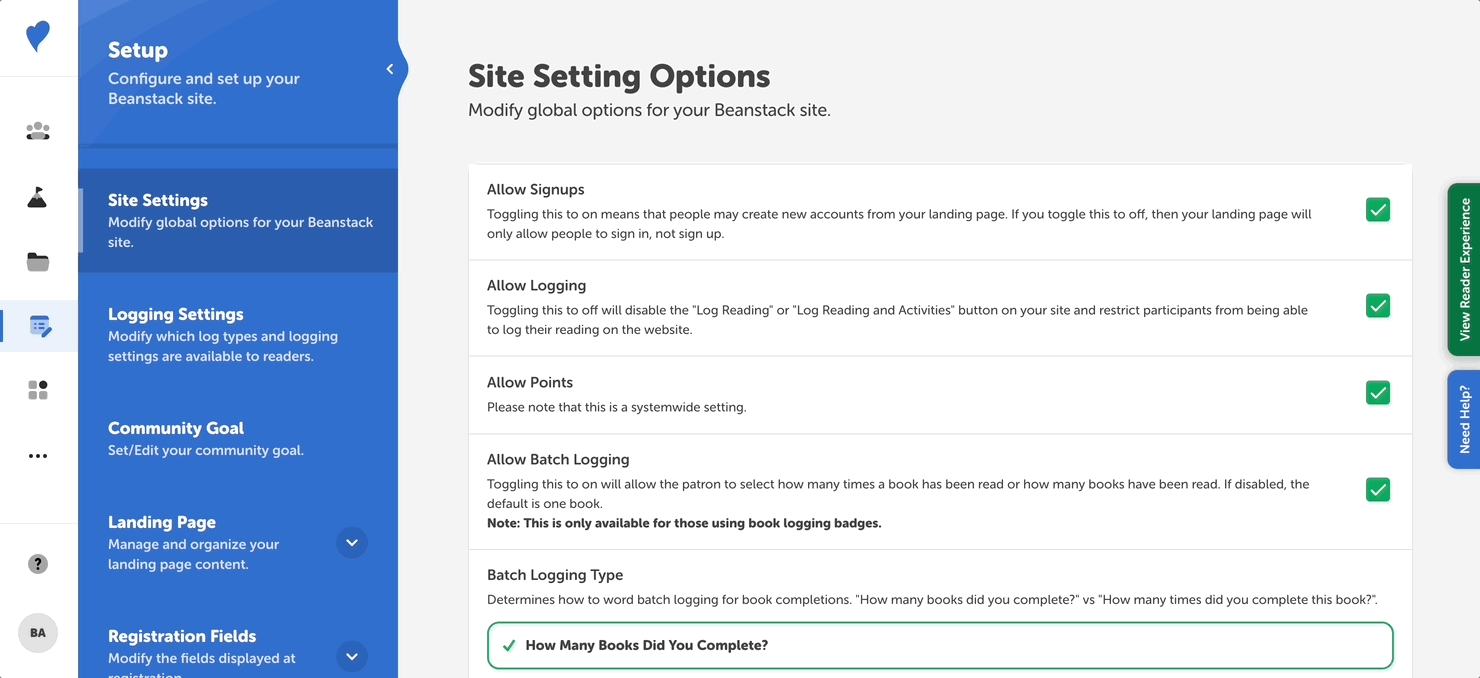This screenshot has width=1480, height=678.
Task: Expand the Landing Page section chevron
Action: 352,542
